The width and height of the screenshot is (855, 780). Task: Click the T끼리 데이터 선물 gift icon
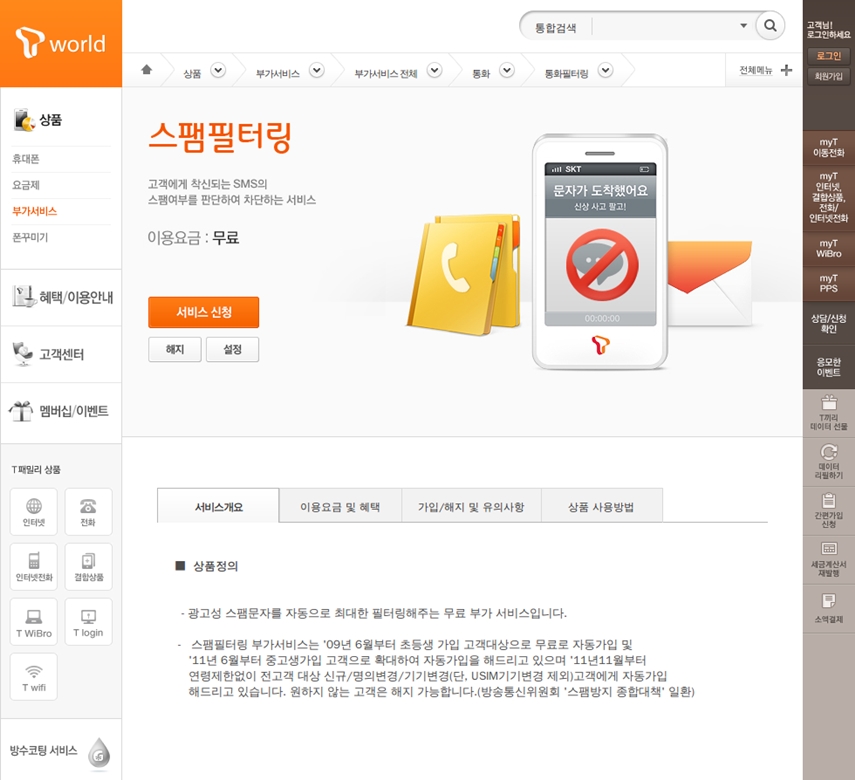pos(828,413)
